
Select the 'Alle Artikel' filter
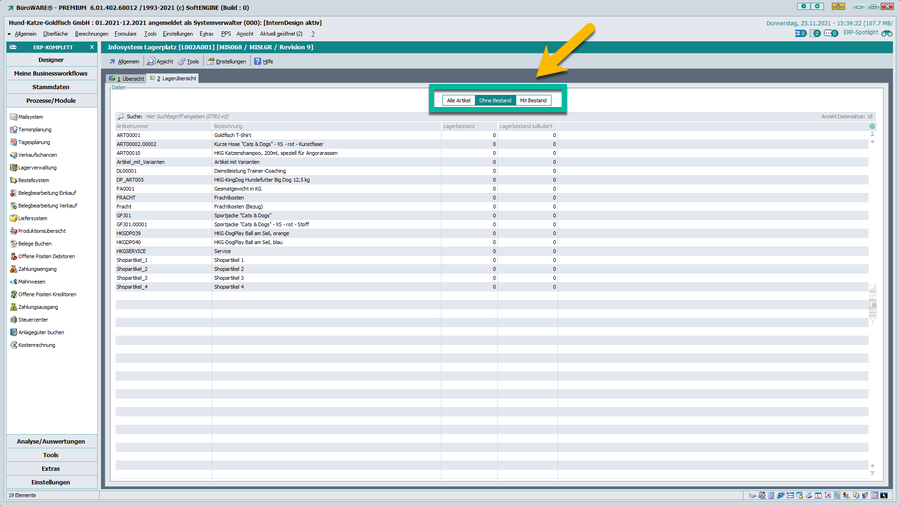[x=458, y=101]
